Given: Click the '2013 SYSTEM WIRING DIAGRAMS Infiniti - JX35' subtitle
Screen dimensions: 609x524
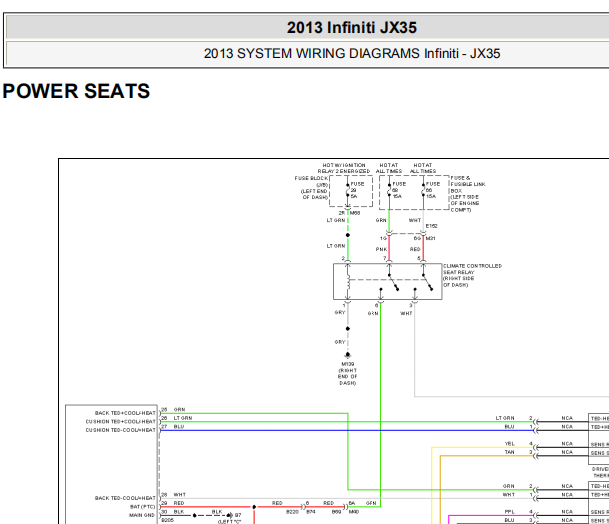Looking at the screenshot, I should point(351,53).
